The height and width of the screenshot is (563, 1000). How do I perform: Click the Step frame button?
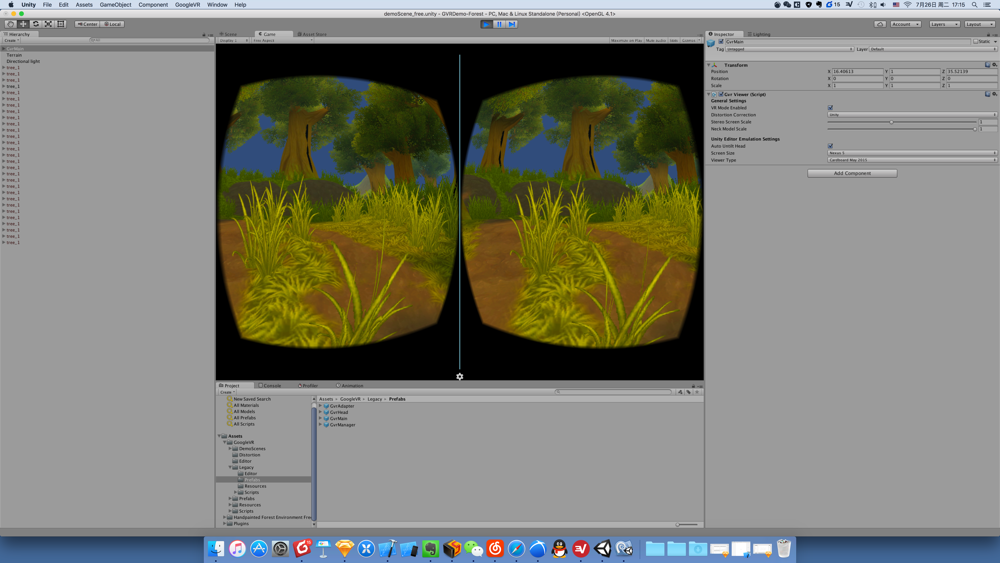point(512,24)
